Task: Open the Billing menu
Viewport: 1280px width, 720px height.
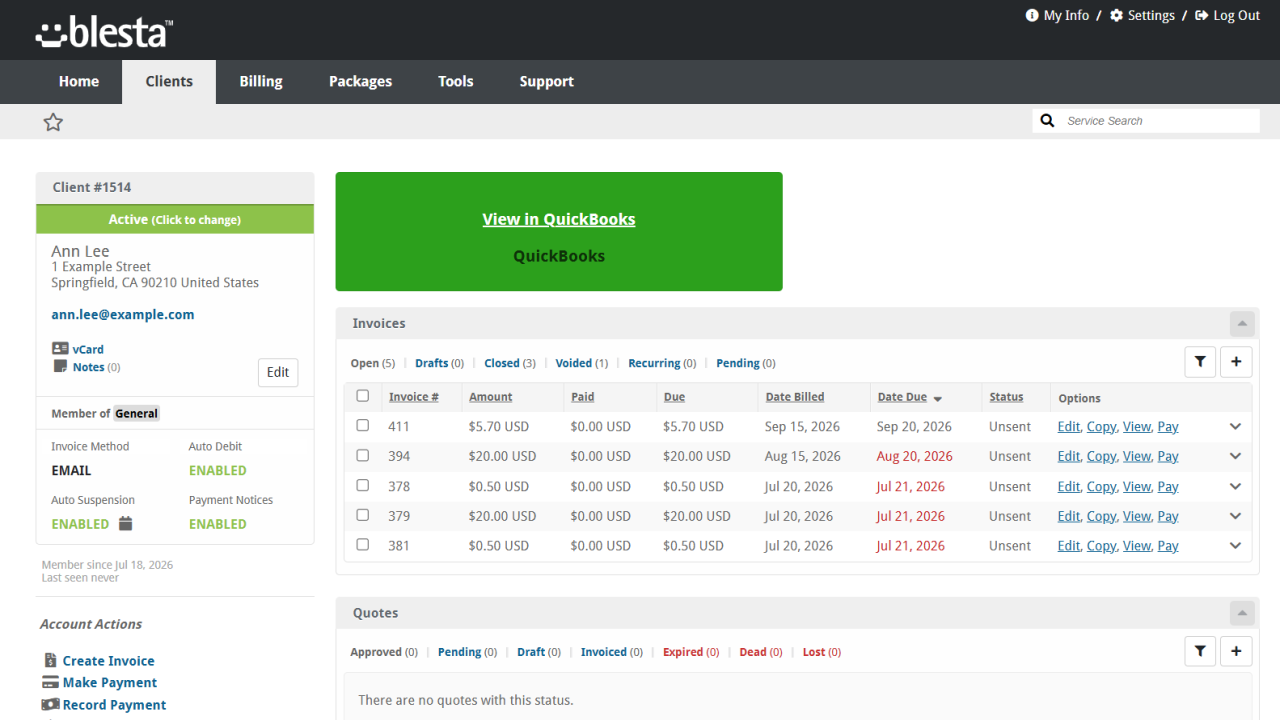Action: (x=261, y=82)
